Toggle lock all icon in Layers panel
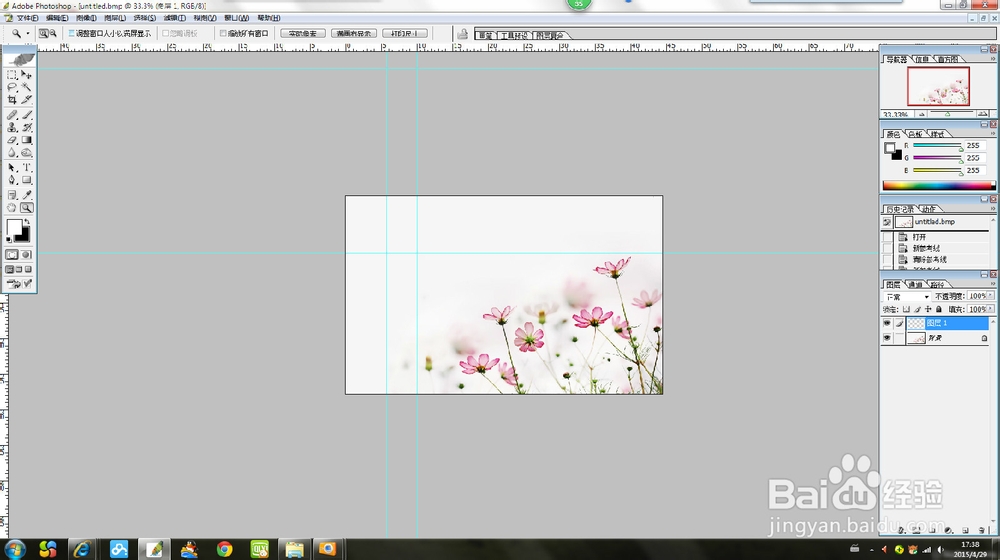This screenshot has height=560, width=1000. click(939, 309)
